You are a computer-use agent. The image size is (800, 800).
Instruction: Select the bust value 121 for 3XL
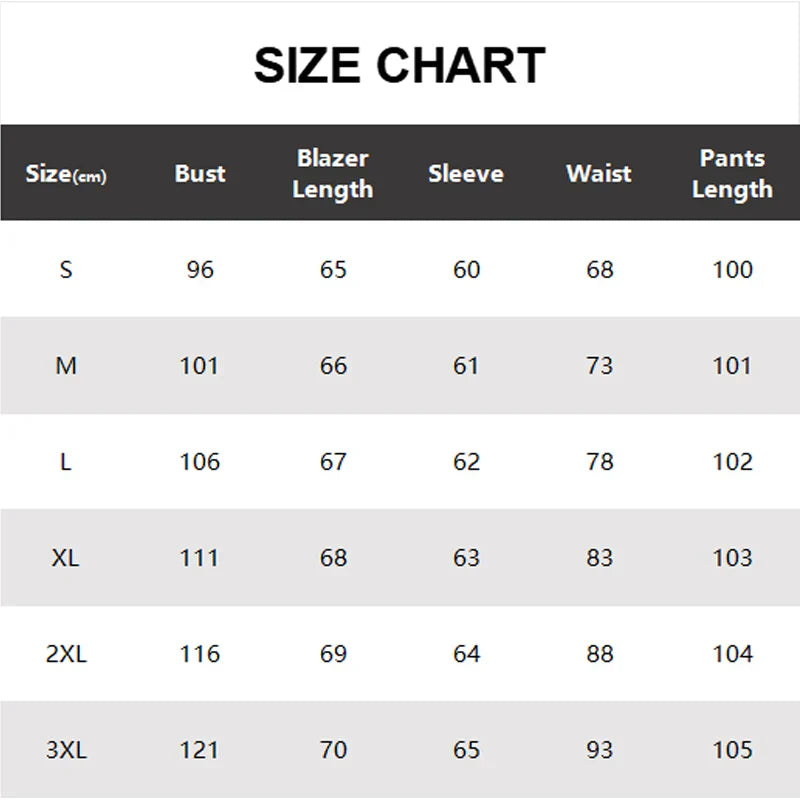click(200, 750)
